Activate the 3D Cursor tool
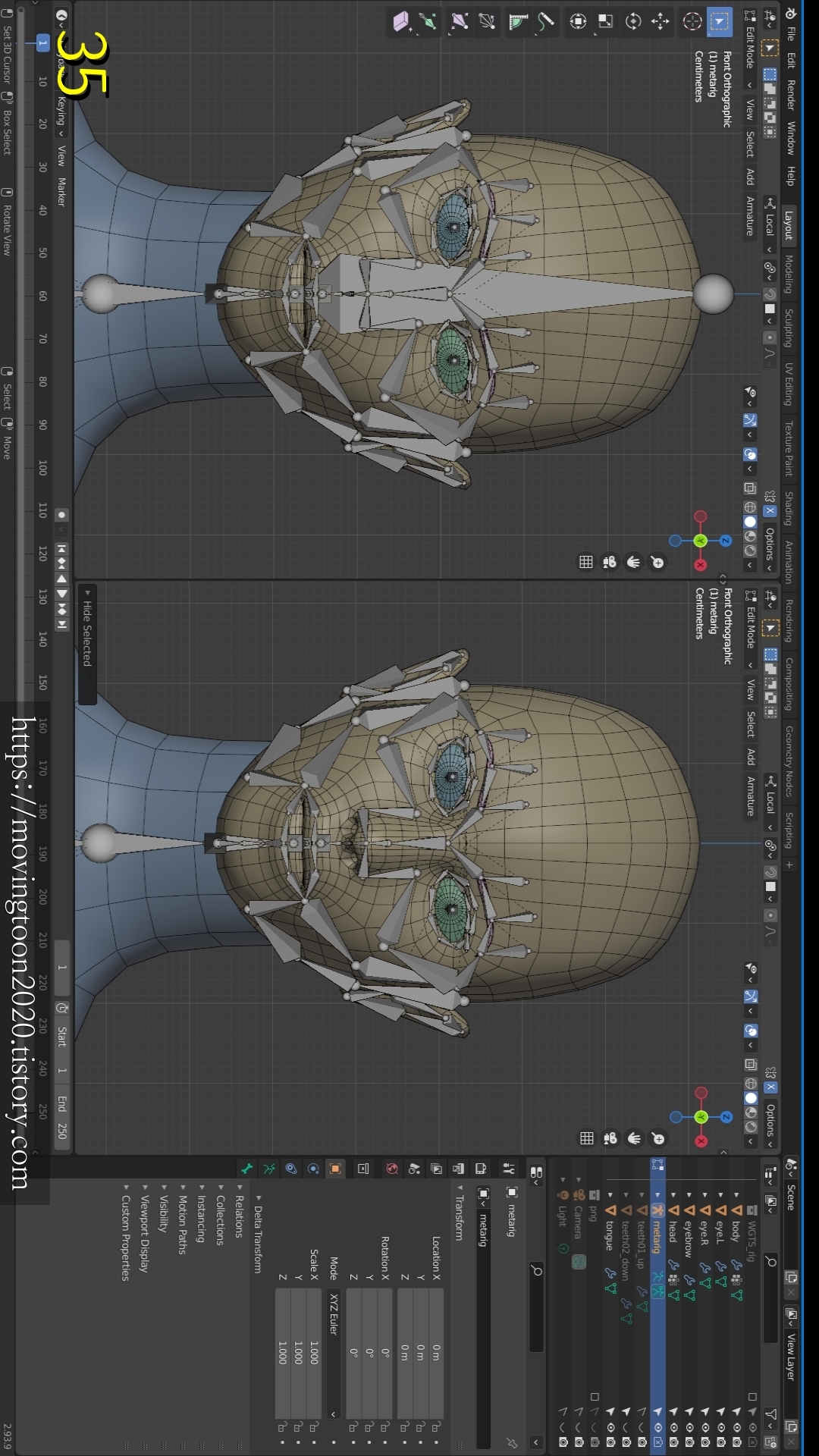The width and height of the screenshot is (819, 1456). 692,21
